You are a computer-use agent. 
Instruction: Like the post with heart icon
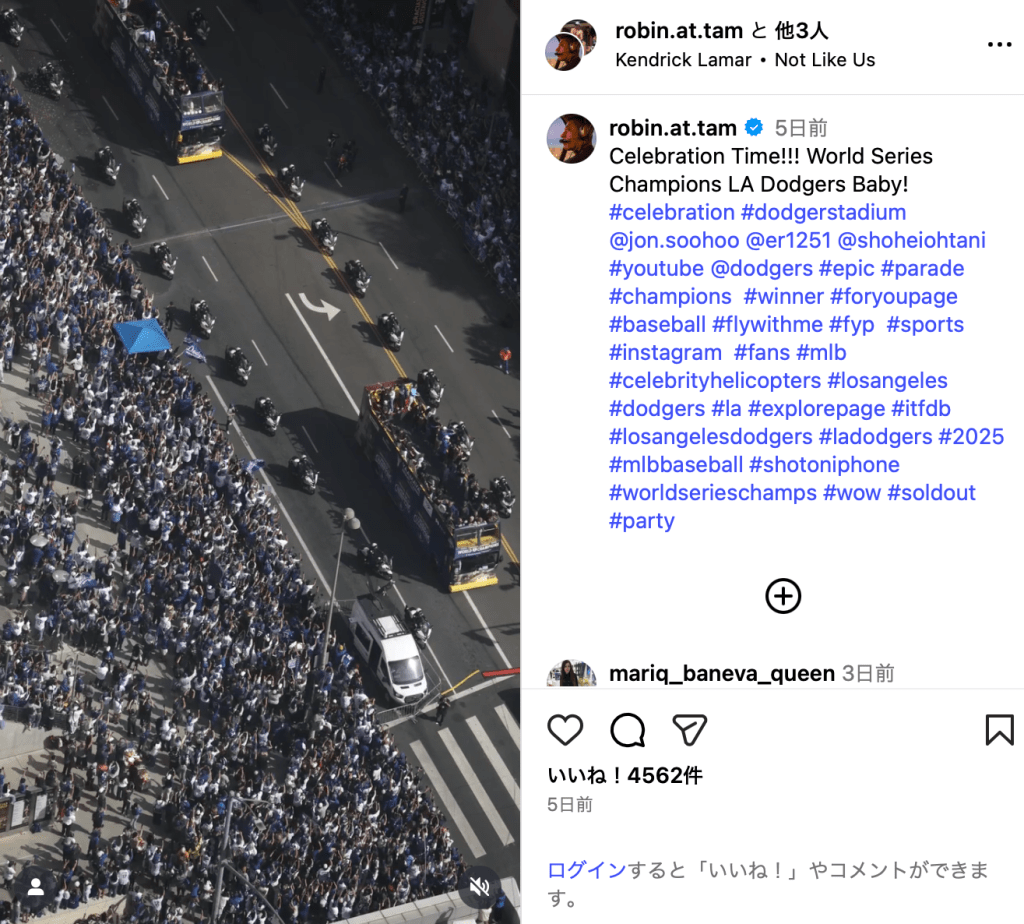coord(565,729)
